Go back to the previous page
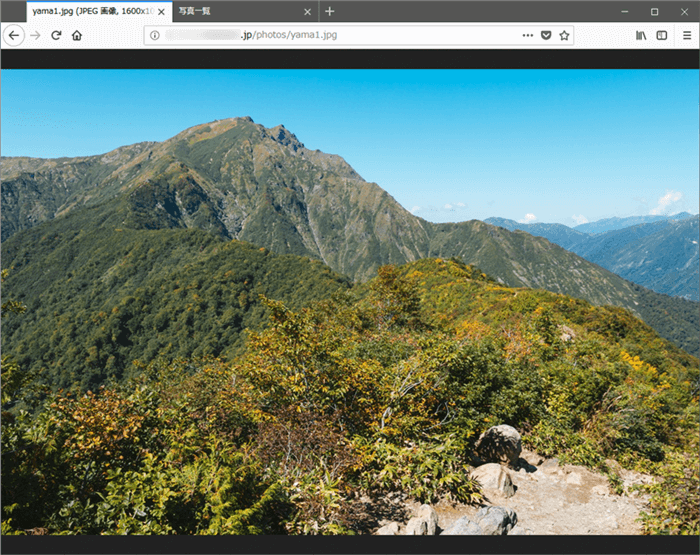This screenshot has width=700, height=555. [x=13, y=35]
